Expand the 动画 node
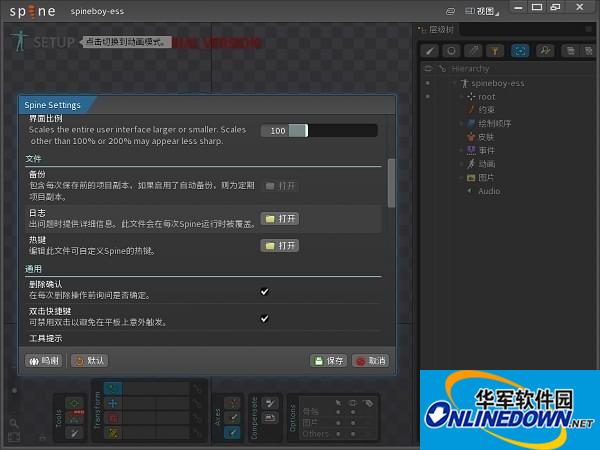The height and width of the screenshot is (450, 600). click(x=461, y=164)
